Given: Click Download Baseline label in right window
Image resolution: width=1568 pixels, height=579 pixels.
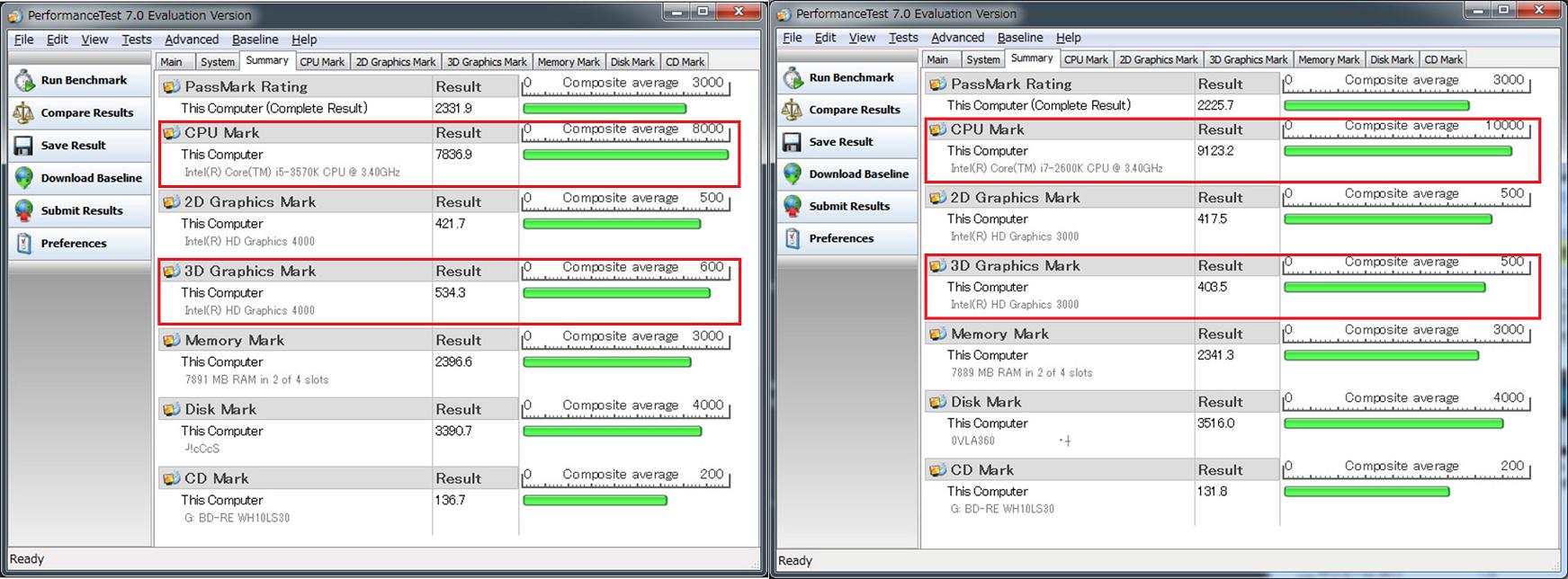Looking at the screenshot, I should pos(858,174).
